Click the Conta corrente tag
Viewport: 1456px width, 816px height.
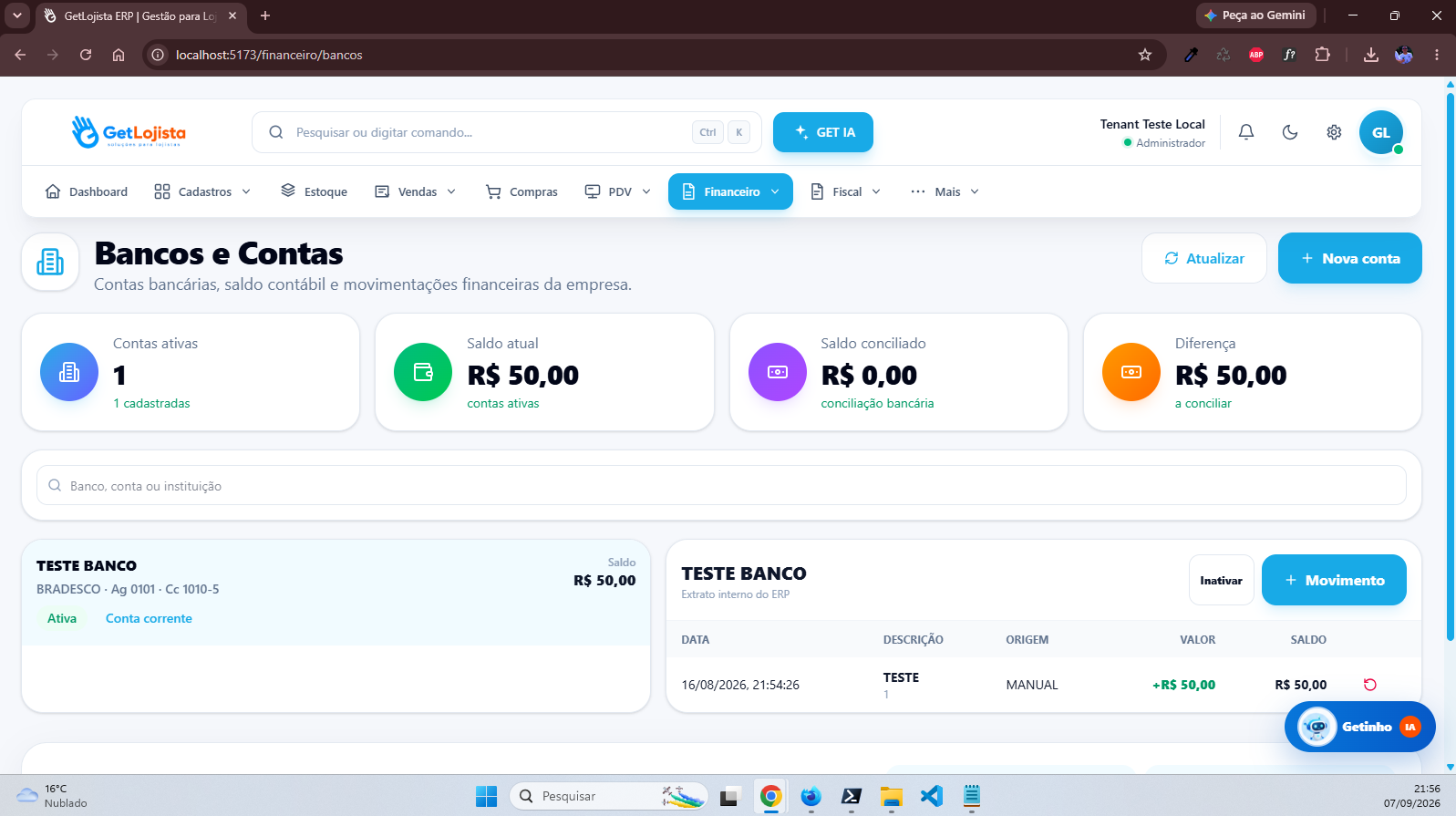pyautogui.click(x=149, y=618)
